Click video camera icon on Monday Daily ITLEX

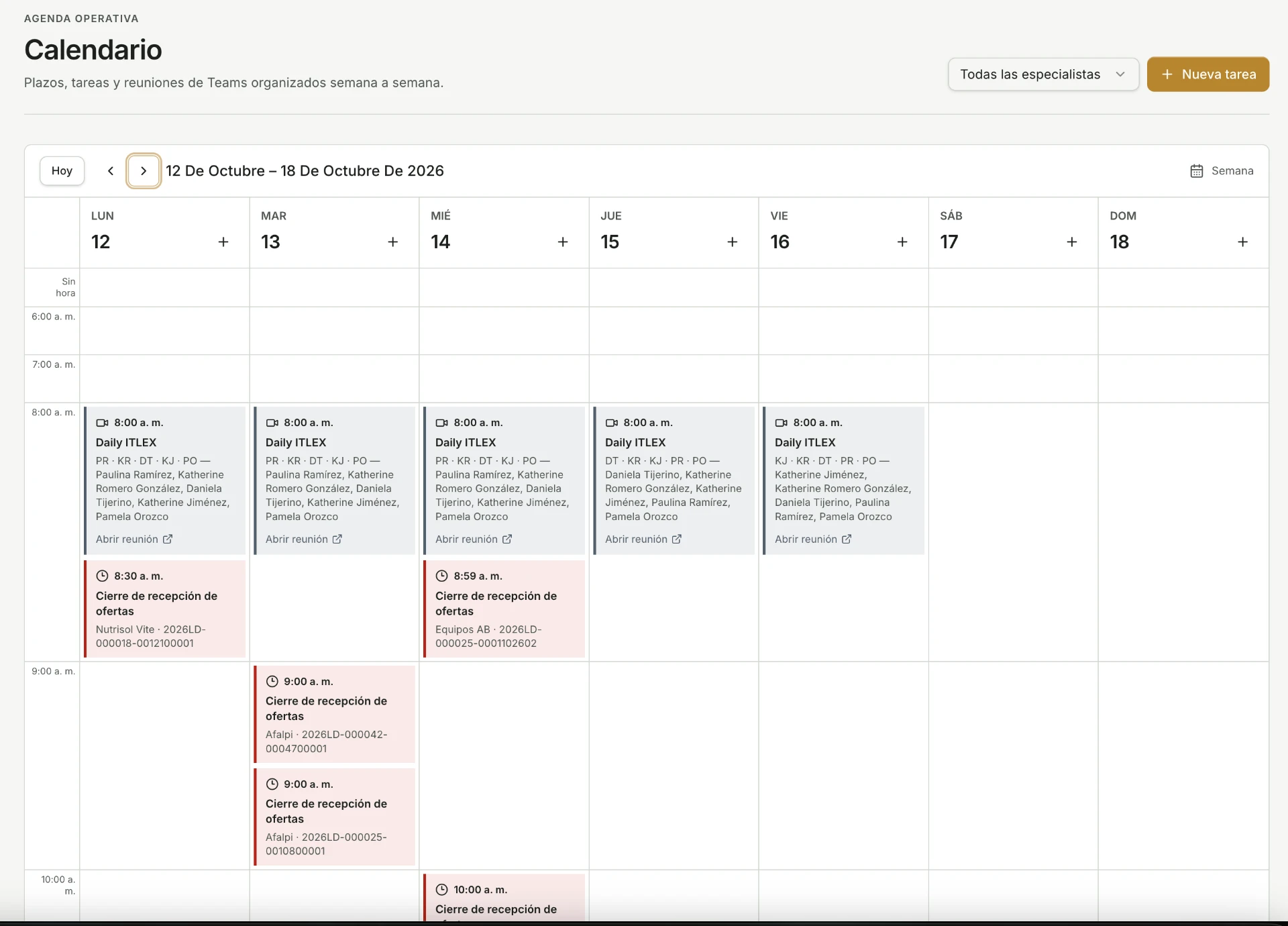102,423
